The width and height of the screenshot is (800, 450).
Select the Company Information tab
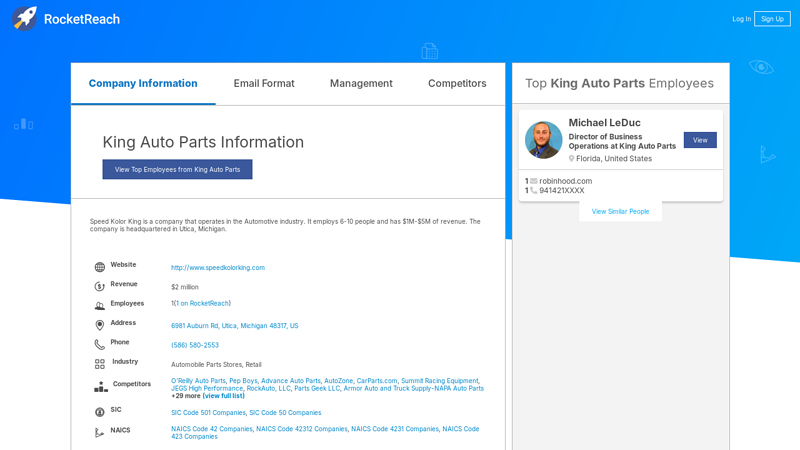(143, 83)
